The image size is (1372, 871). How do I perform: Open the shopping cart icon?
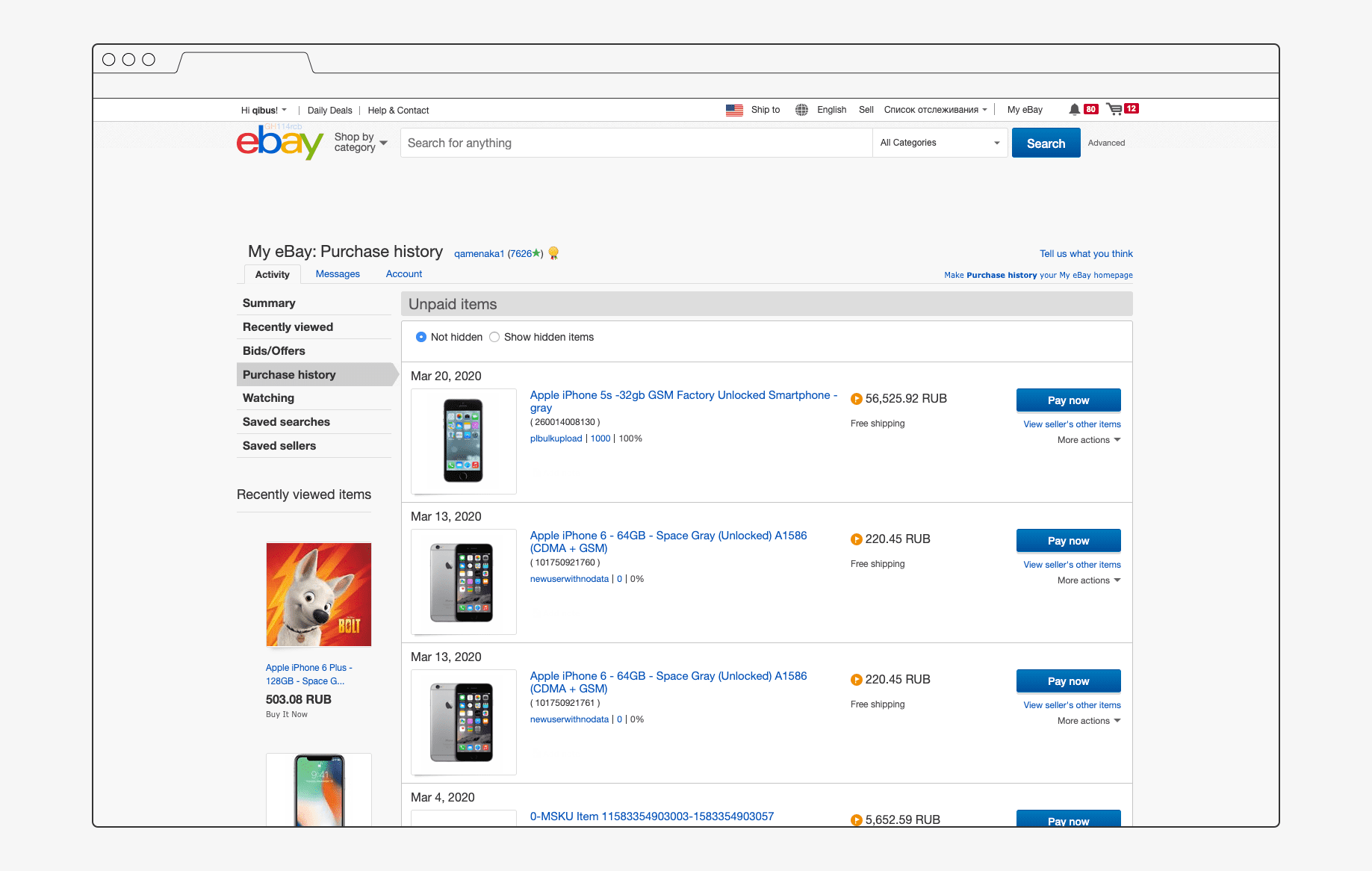(x=1114, y=109)
